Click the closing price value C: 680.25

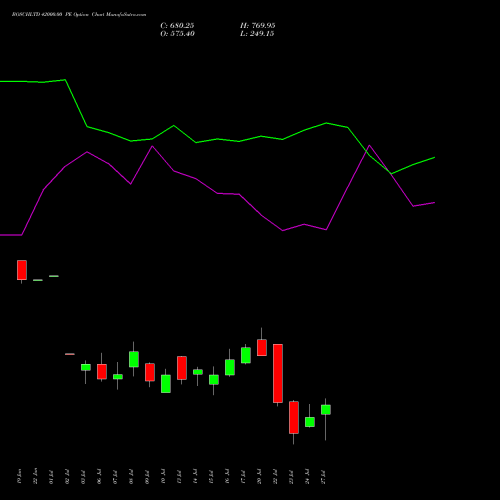177,26
